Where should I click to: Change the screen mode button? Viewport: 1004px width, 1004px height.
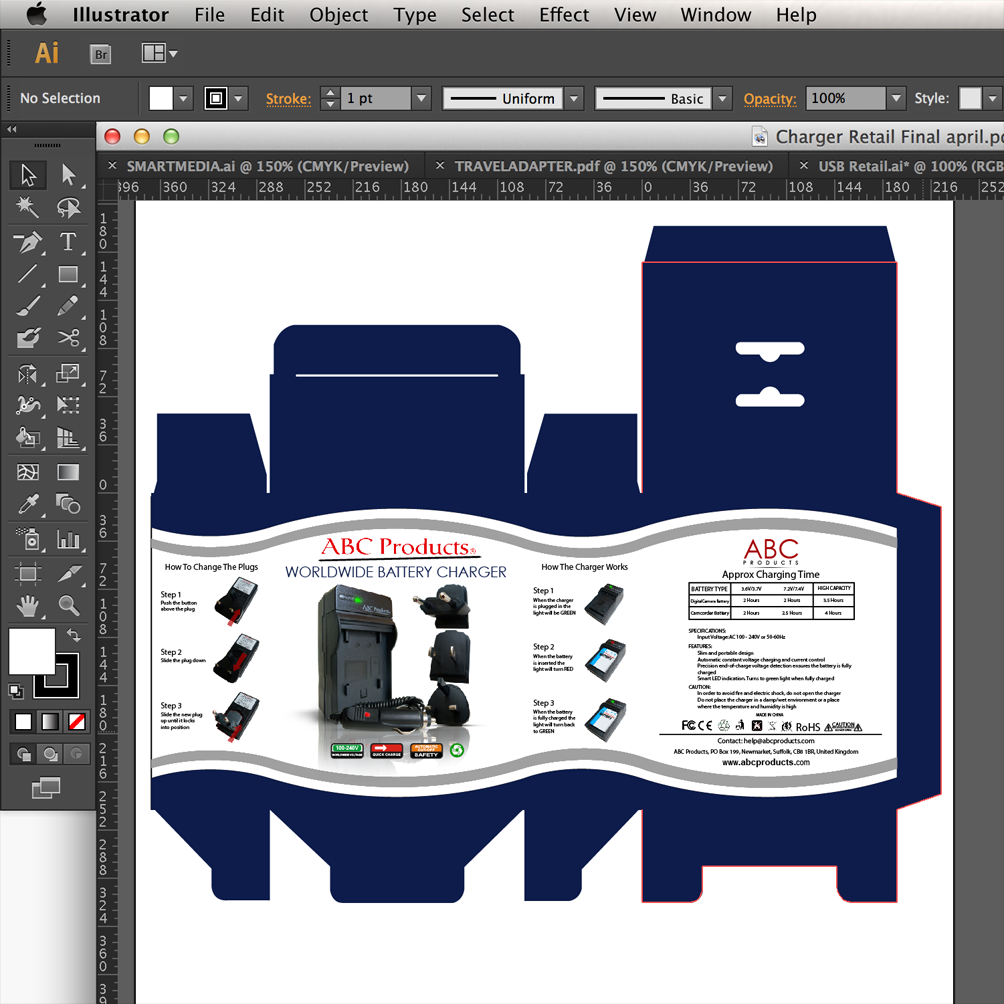[x=46, y=788]
